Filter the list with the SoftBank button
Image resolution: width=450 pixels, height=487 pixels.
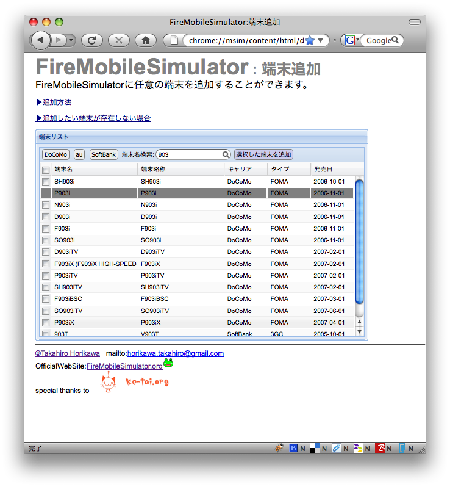(104, 154)
